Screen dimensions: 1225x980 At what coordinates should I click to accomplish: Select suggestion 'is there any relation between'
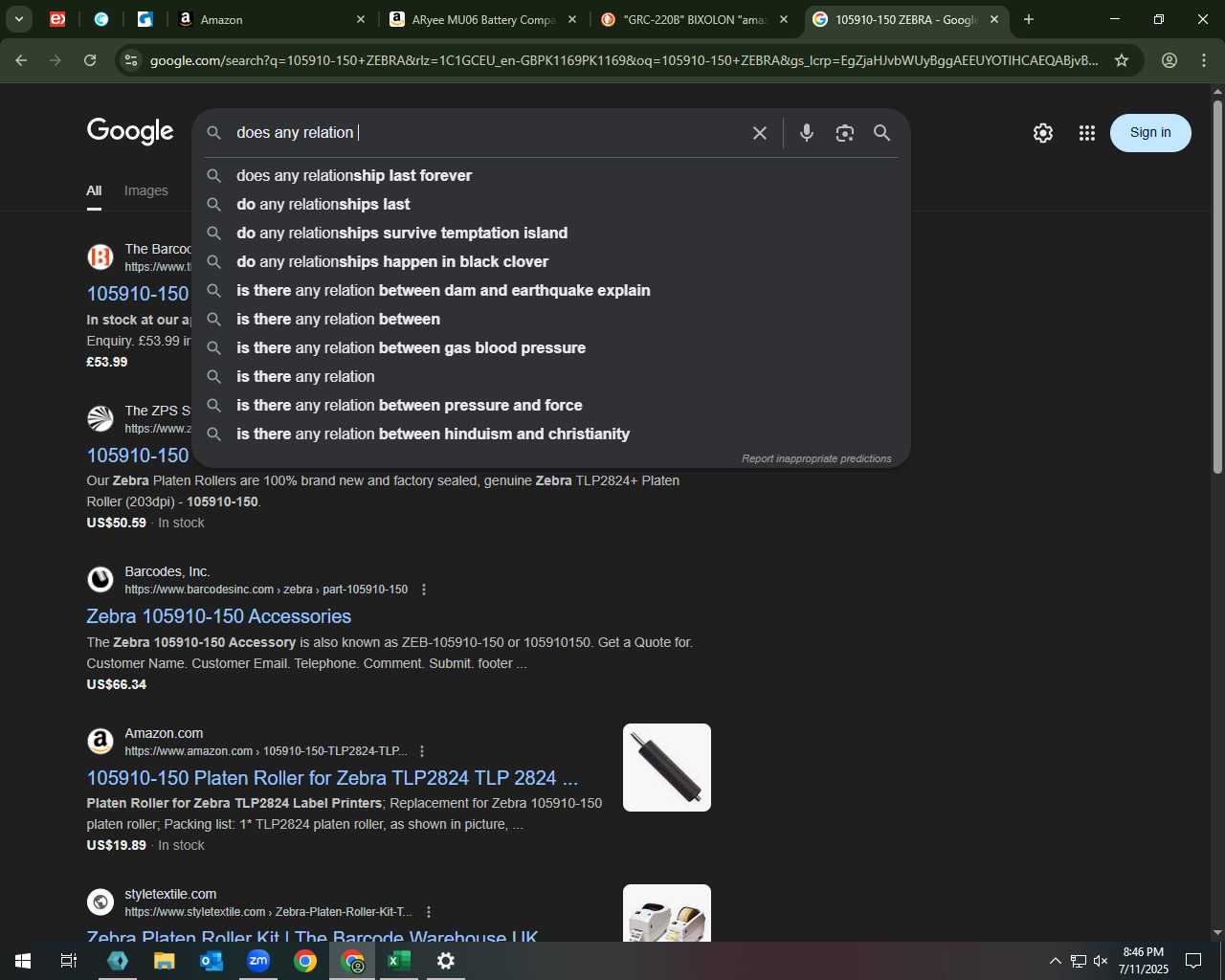click(x=551, y=320)
